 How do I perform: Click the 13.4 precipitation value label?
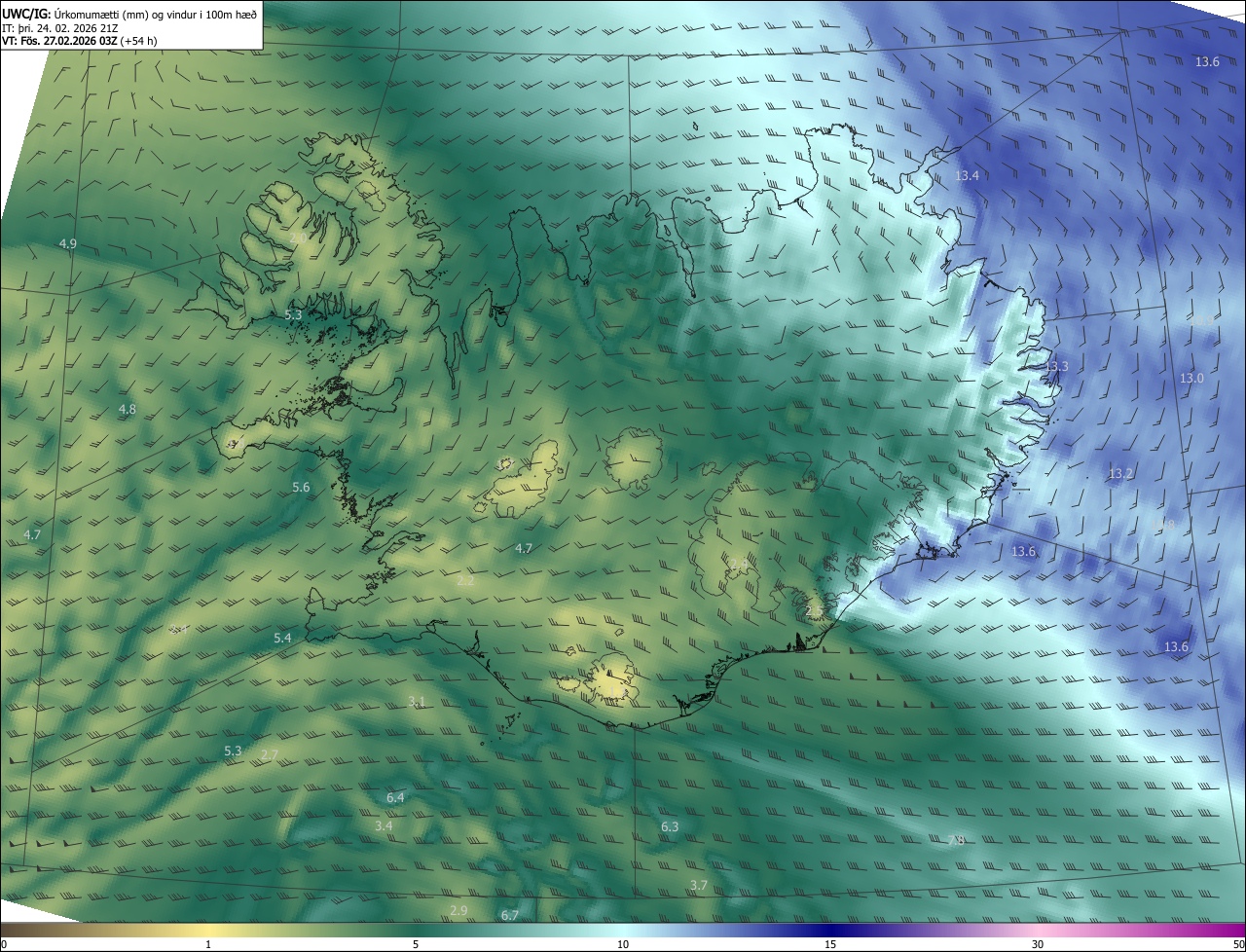click(967, 176)
